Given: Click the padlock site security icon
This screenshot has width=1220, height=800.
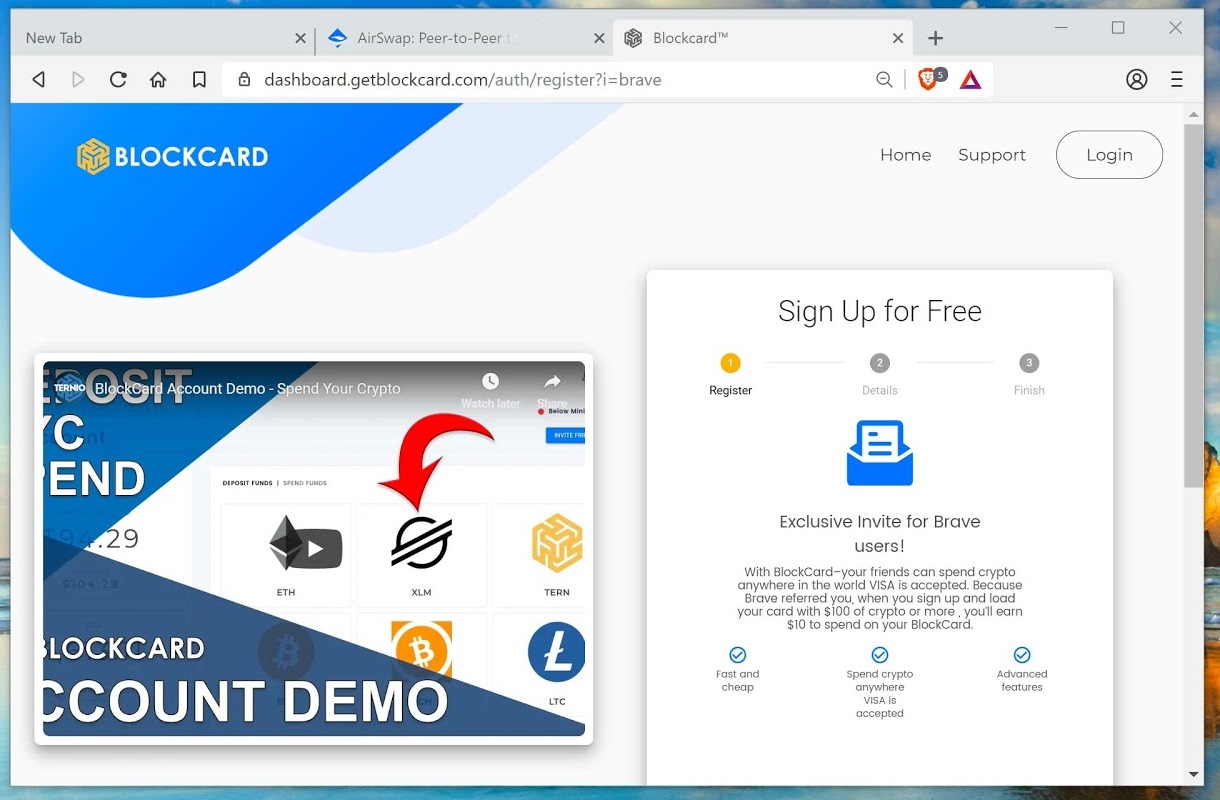Looking at the screenshot, I should click(243, 80).
